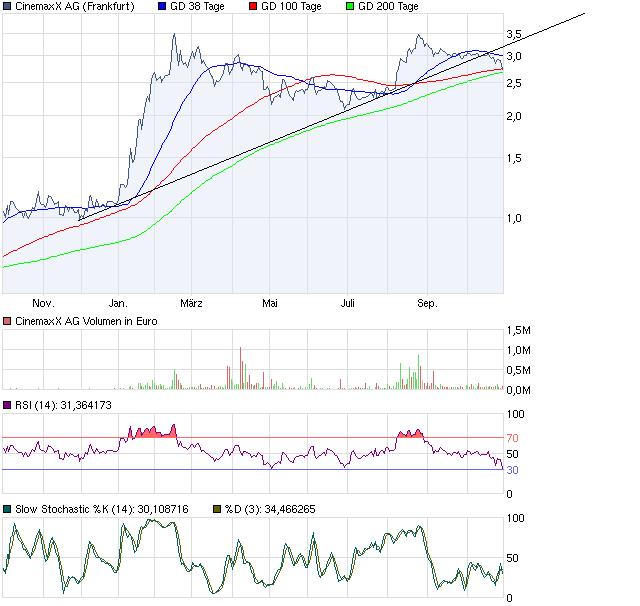Click the purple RSI (14) legend swatch
This screenshot has width=640, height=606.
(7, 404)
